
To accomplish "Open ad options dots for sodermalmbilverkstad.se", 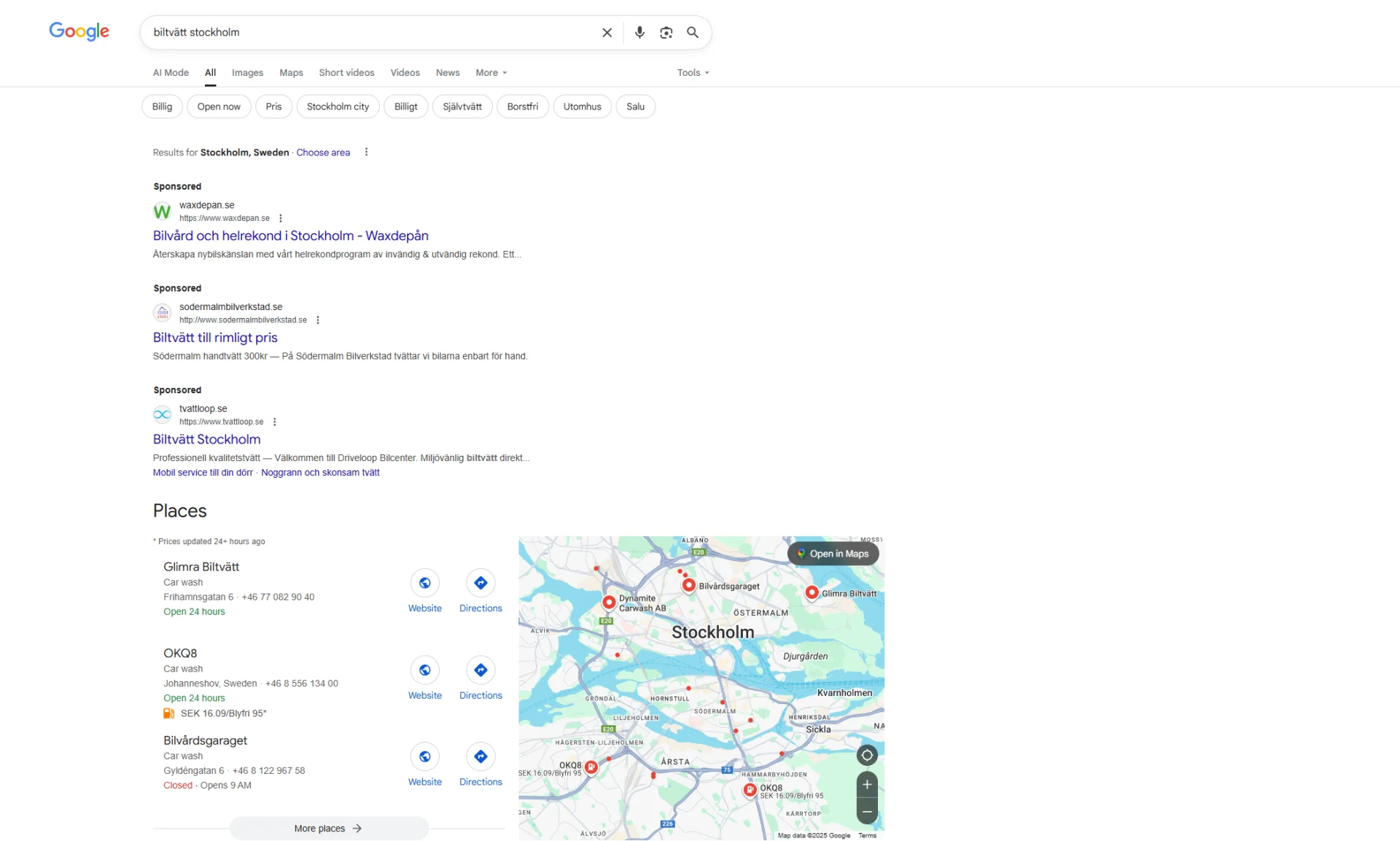I will pyautogui.click(x=318, y=320).
